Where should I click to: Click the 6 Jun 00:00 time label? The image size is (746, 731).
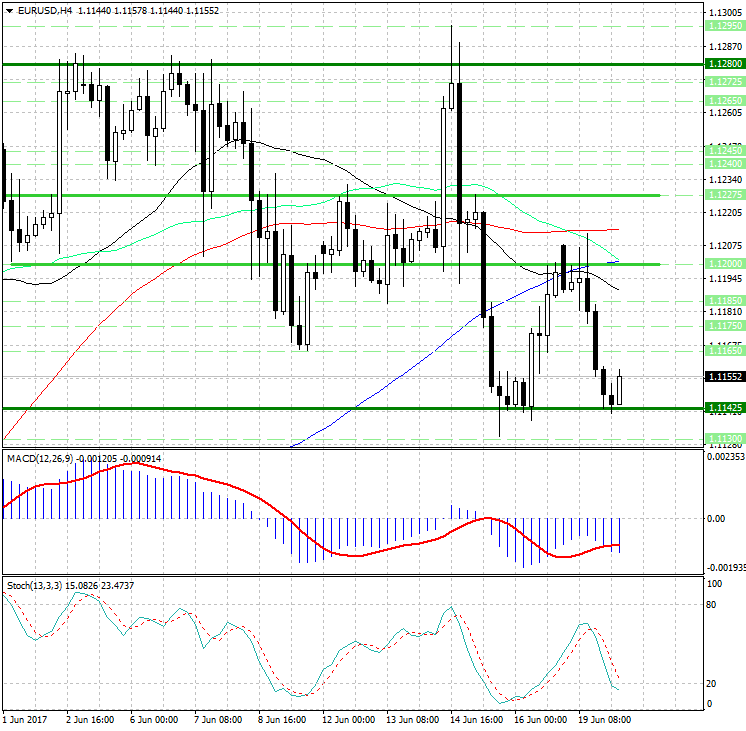pyautogui.click(x=154, y=719)
